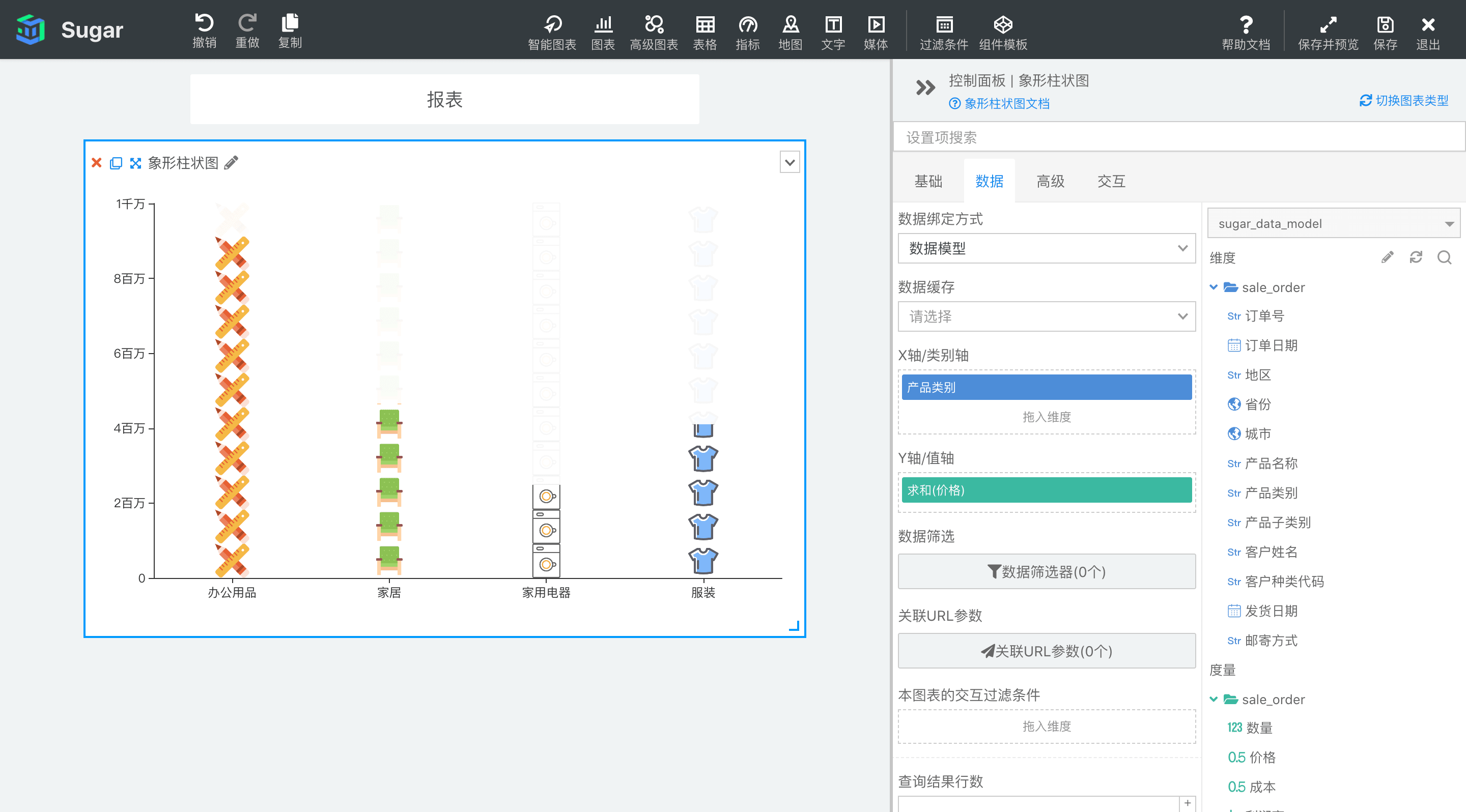Click 切换图表类型 link

[x=1404, y=101]
